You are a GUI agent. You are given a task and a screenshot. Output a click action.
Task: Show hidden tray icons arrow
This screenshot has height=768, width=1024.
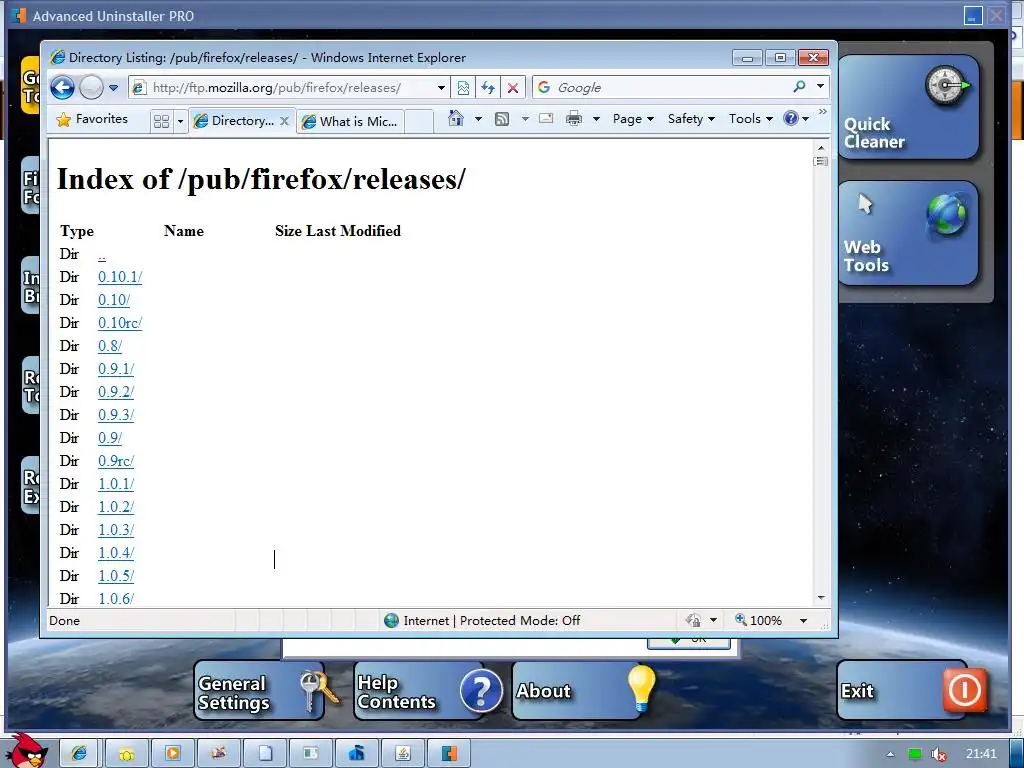pyautogui.click(x=890, y=754)
